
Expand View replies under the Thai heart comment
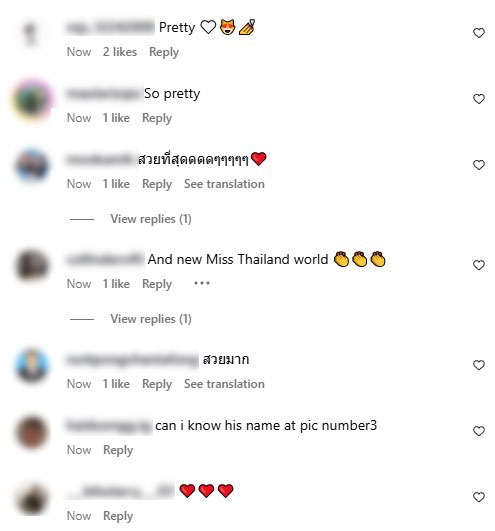pos(151,219)
